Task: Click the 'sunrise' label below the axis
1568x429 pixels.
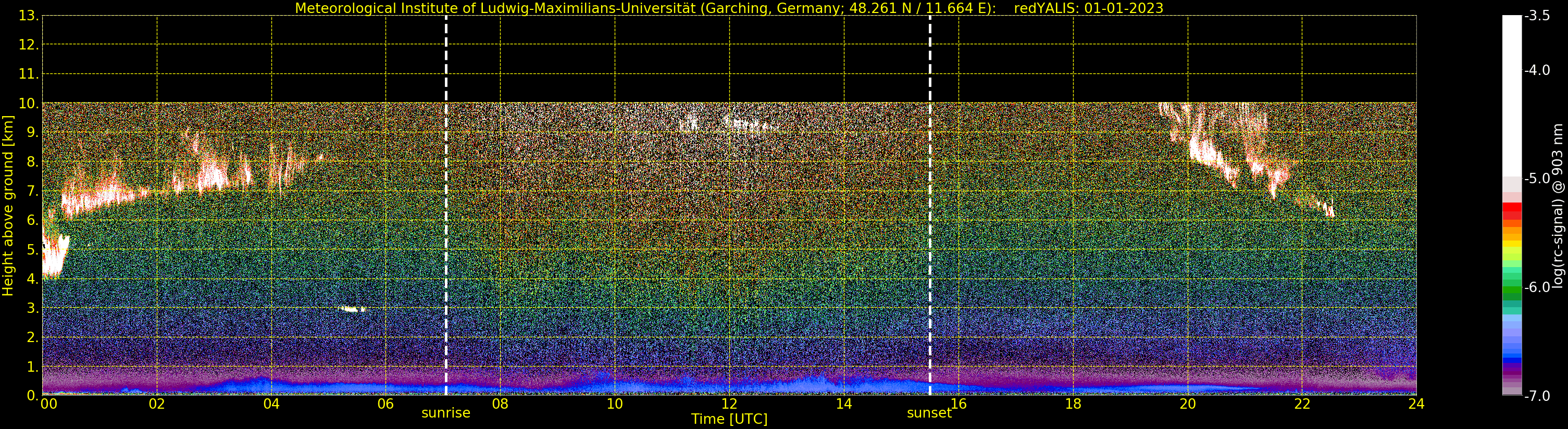Action: 445,413
